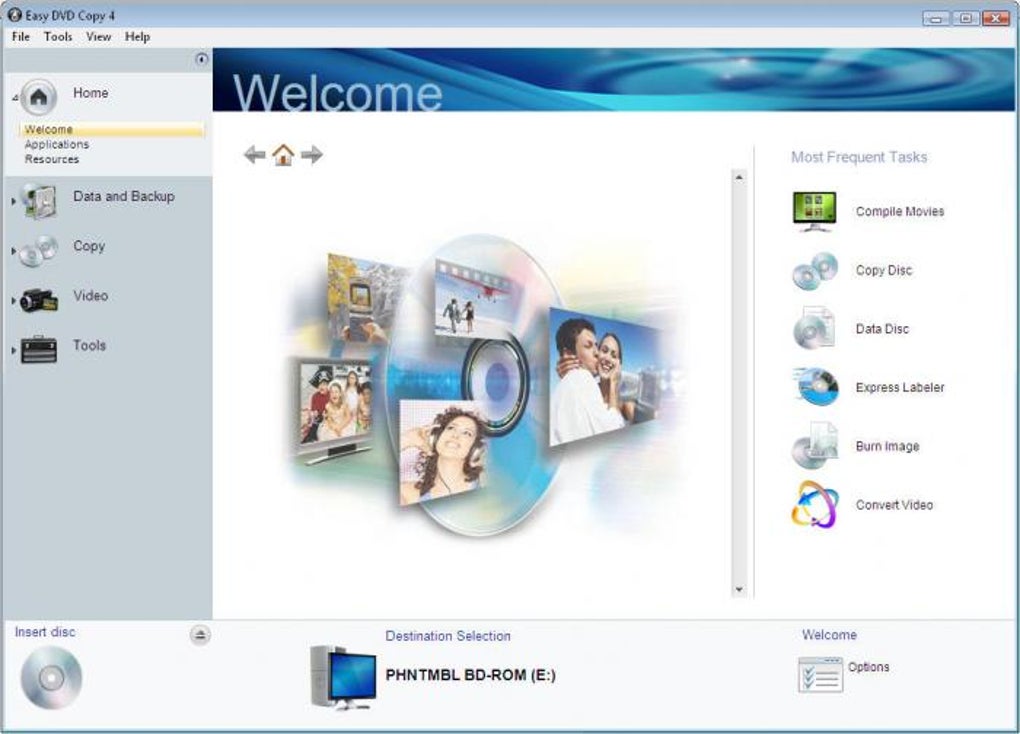The width and height of the screenshot is (1020, 734).
Task: Go back with the left arrow icon
Action: click(254, 155)
